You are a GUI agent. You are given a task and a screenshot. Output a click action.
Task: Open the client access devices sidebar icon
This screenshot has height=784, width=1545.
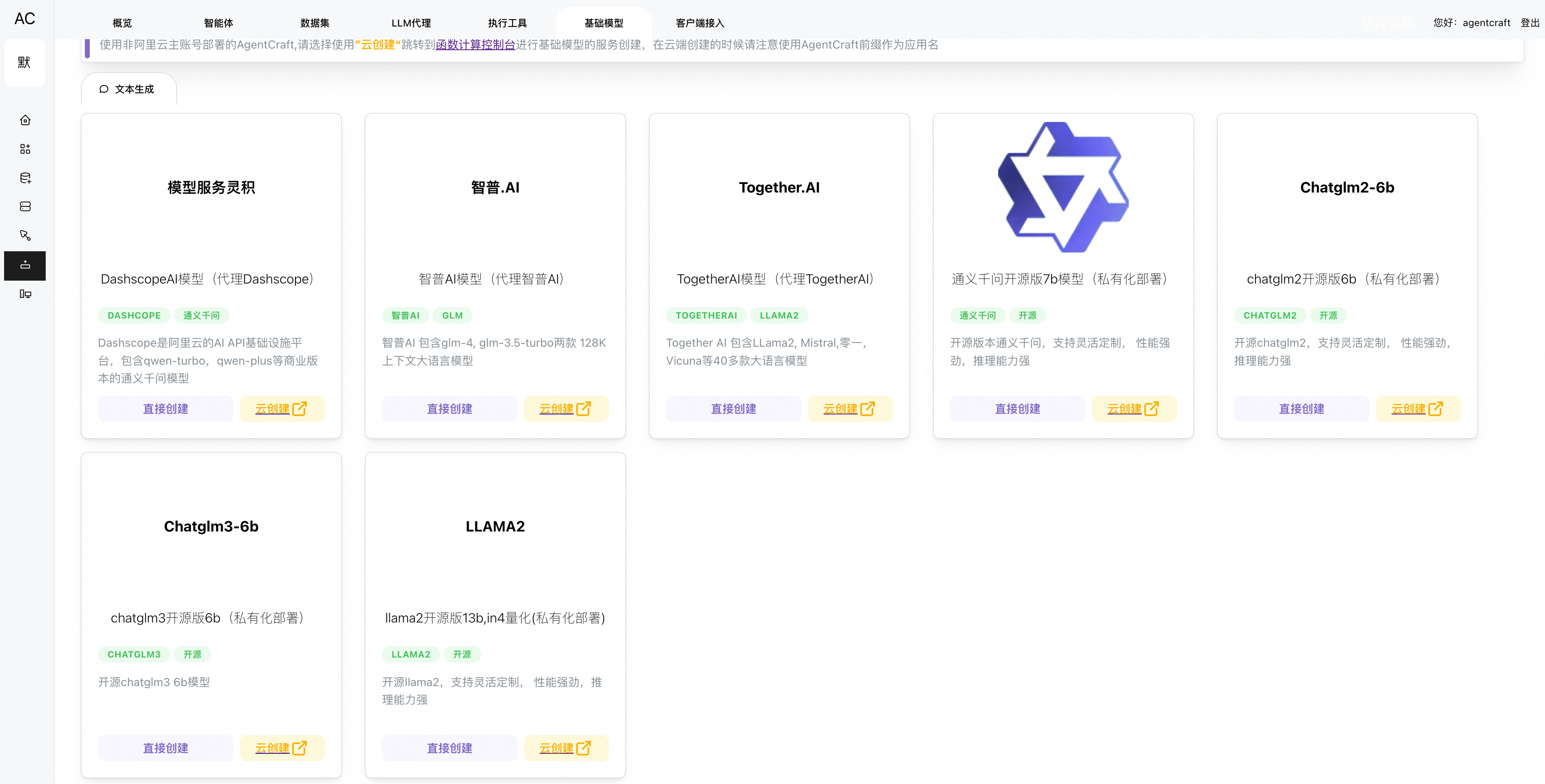pyautogui.click(x=25, y=294)
